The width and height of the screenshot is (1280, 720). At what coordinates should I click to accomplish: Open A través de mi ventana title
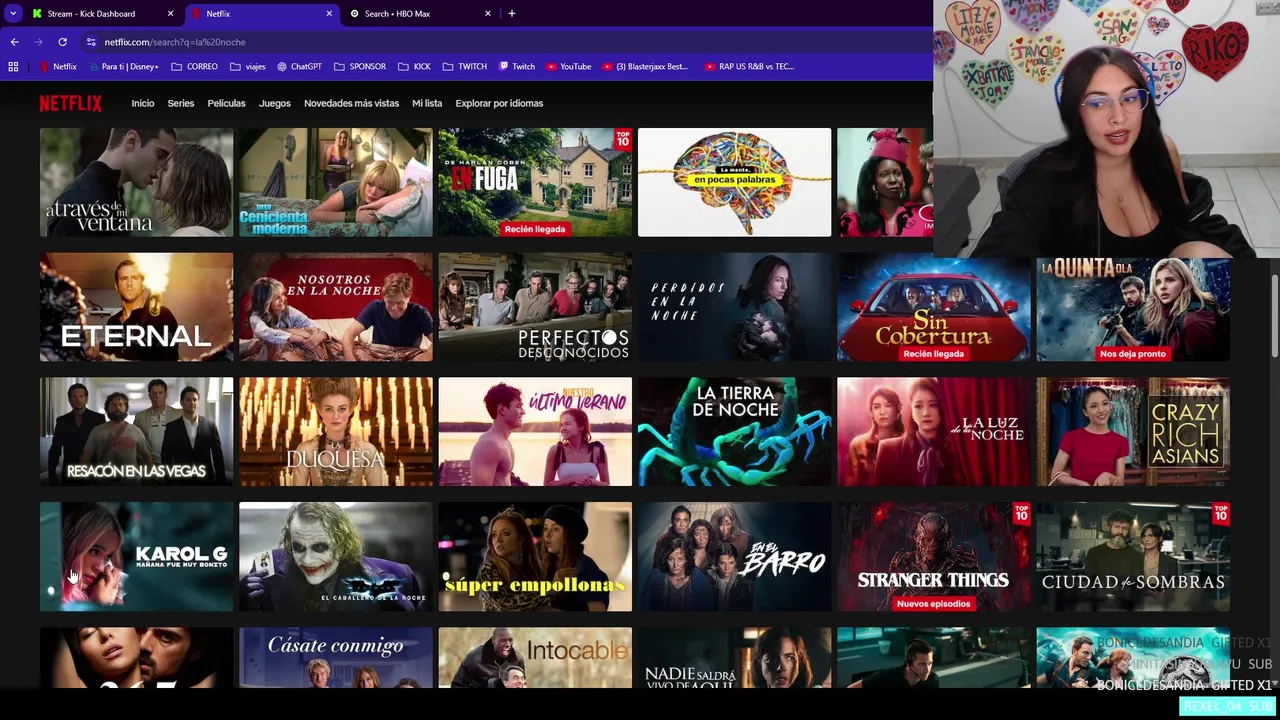(136, 182)
